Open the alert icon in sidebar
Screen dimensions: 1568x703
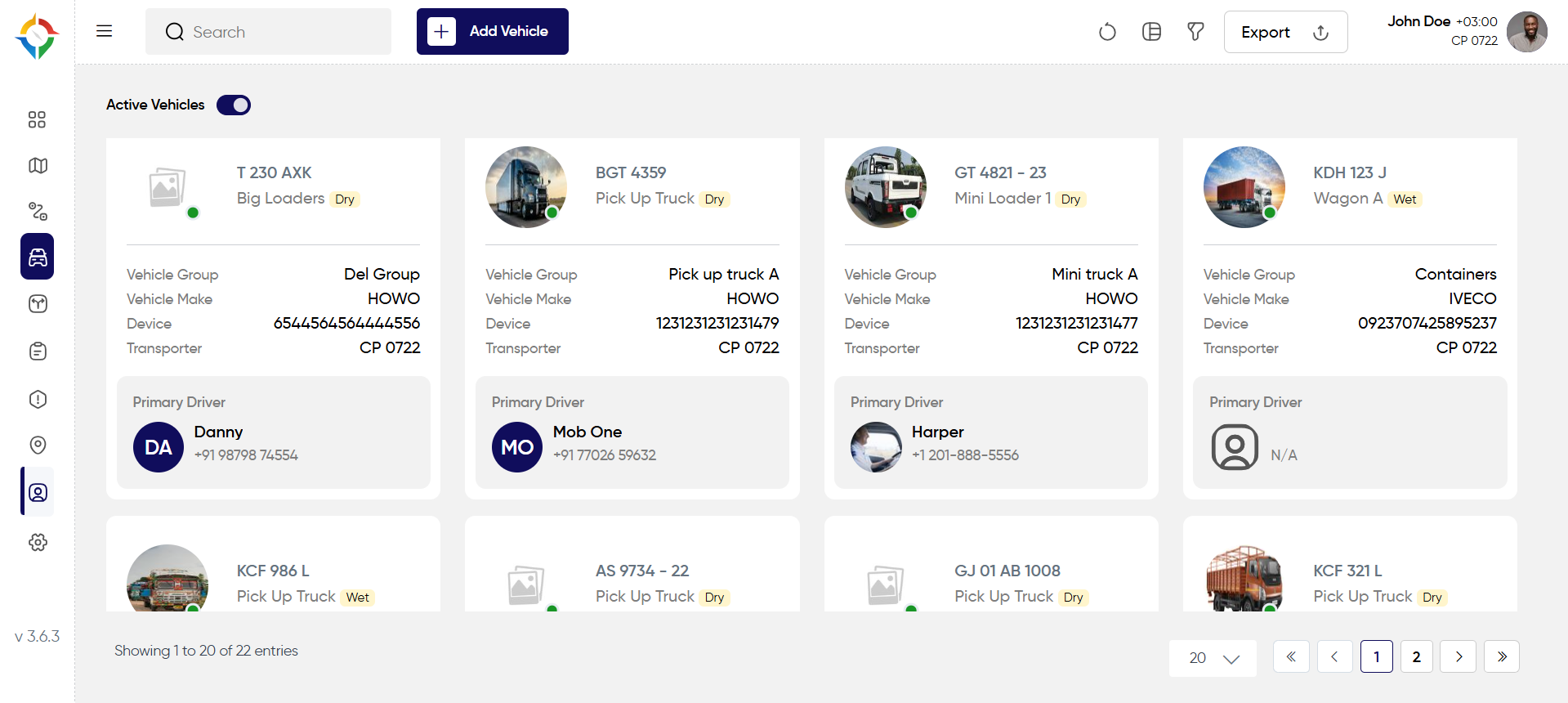(x=38, y=399)
